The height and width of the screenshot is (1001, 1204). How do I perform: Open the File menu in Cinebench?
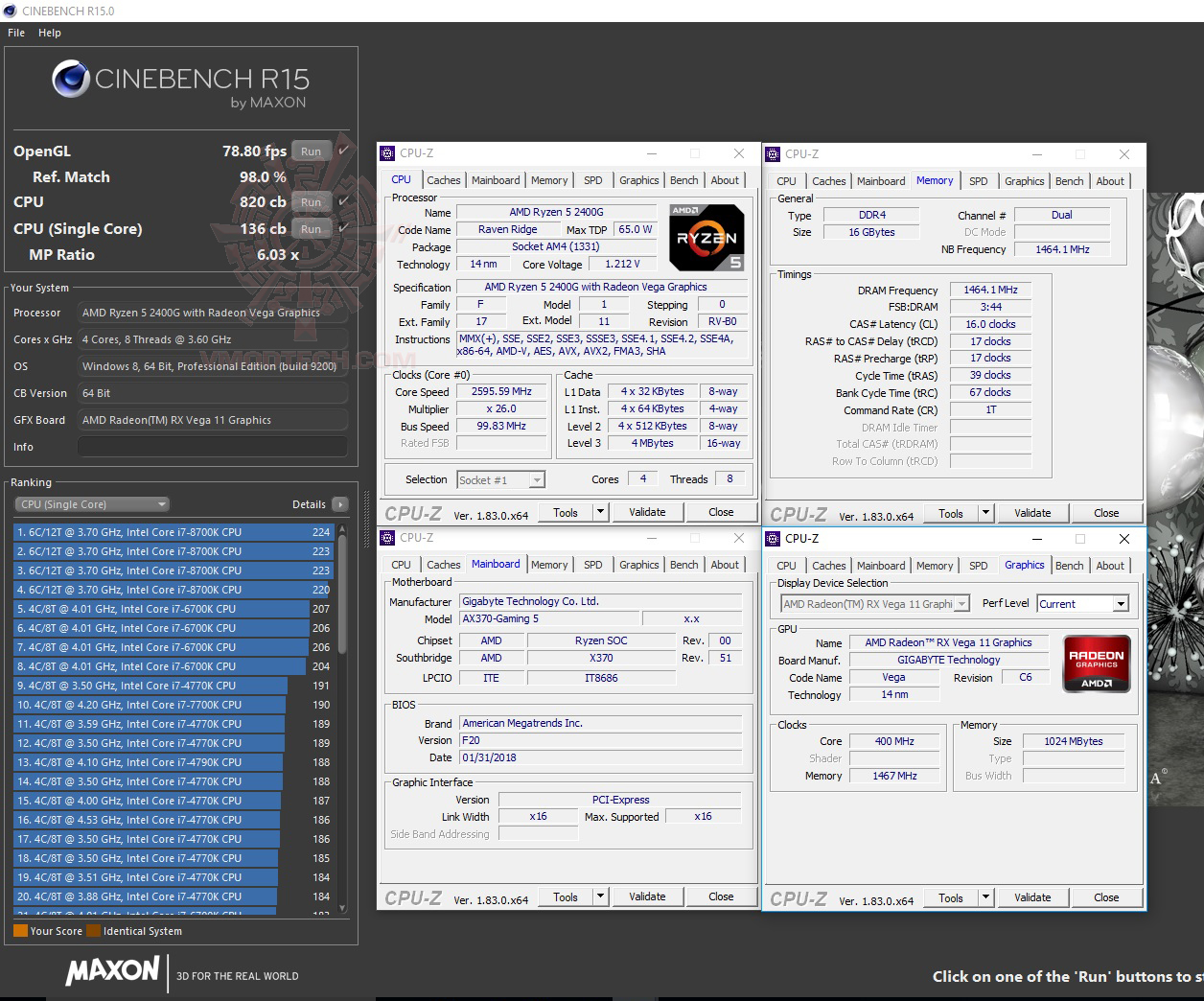[15, 32]
